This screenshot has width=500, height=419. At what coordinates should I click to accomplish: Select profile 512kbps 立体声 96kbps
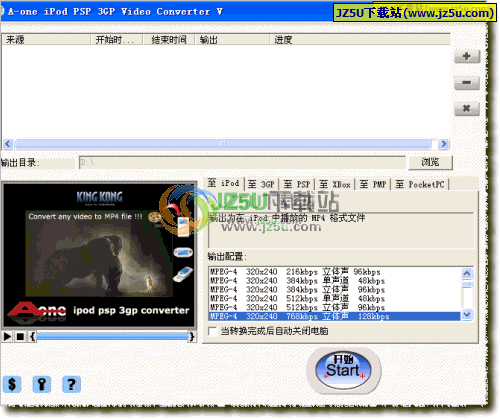click(335, 307)
